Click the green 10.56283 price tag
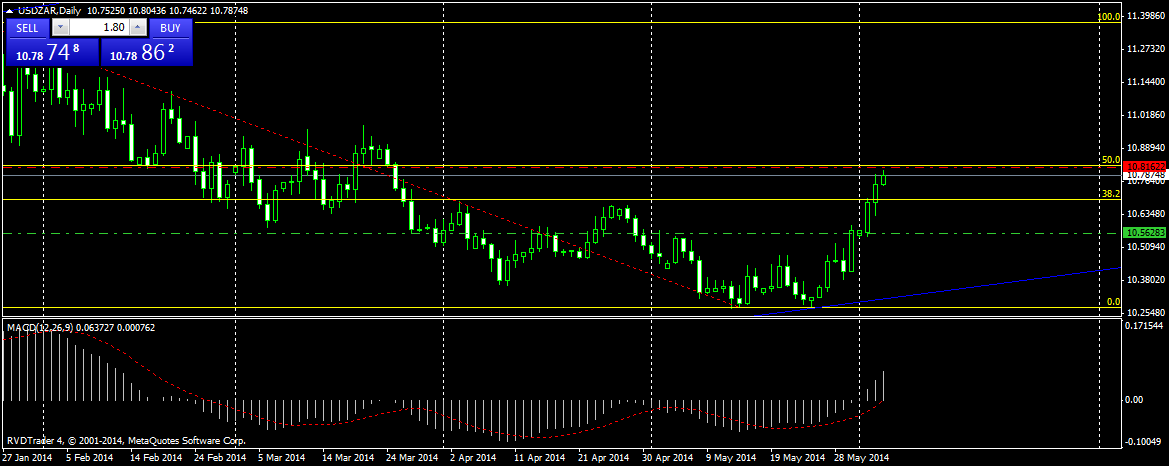This screenshot has width=1169, height=466. (x=1143, y=233)
